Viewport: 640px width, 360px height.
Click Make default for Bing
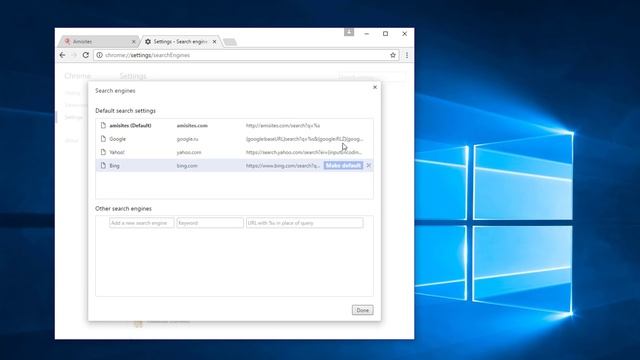(343, 165)
